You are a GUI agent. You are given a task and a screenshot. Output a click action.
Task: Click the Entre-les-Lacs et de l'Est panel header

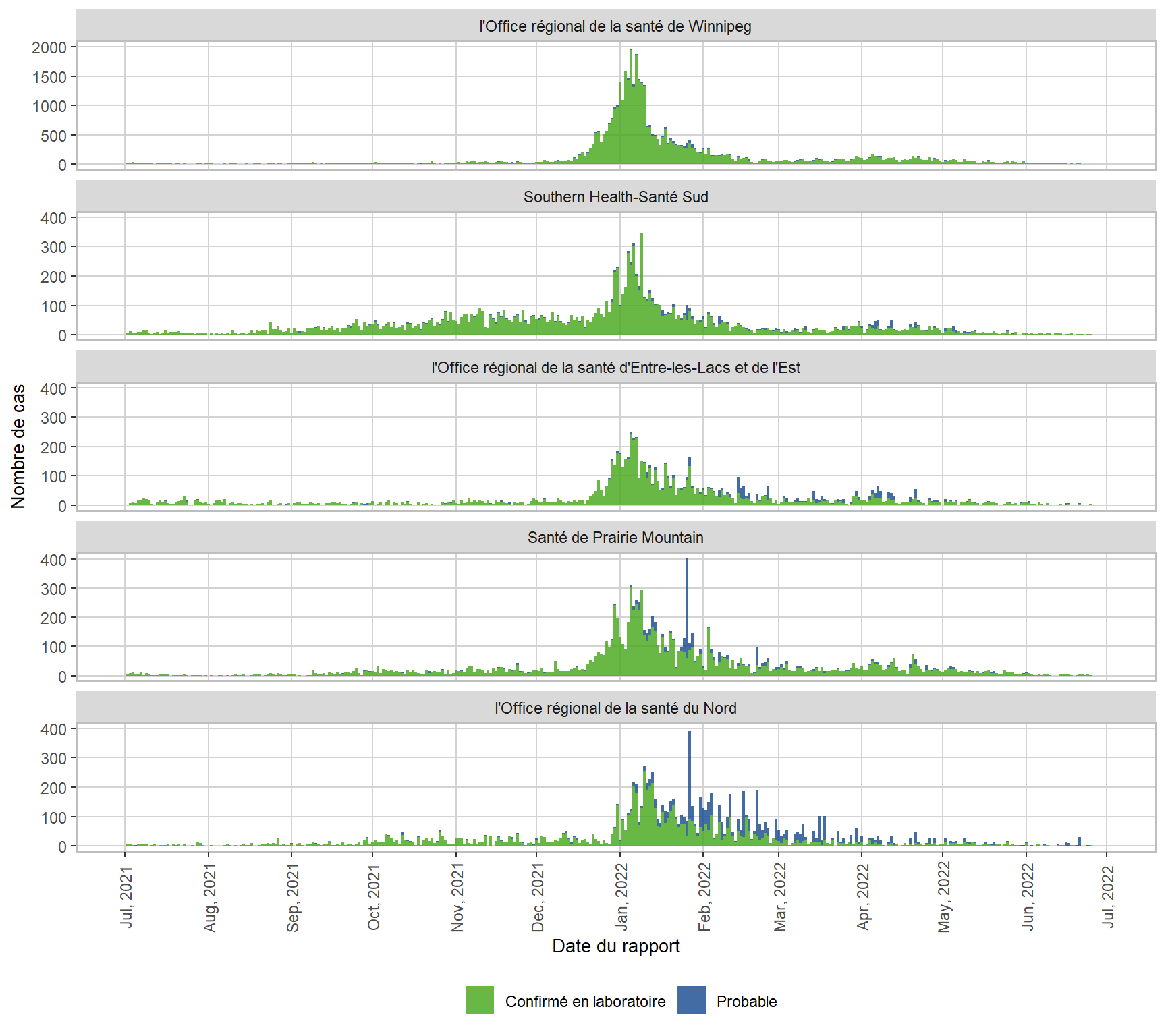point(615,368)
